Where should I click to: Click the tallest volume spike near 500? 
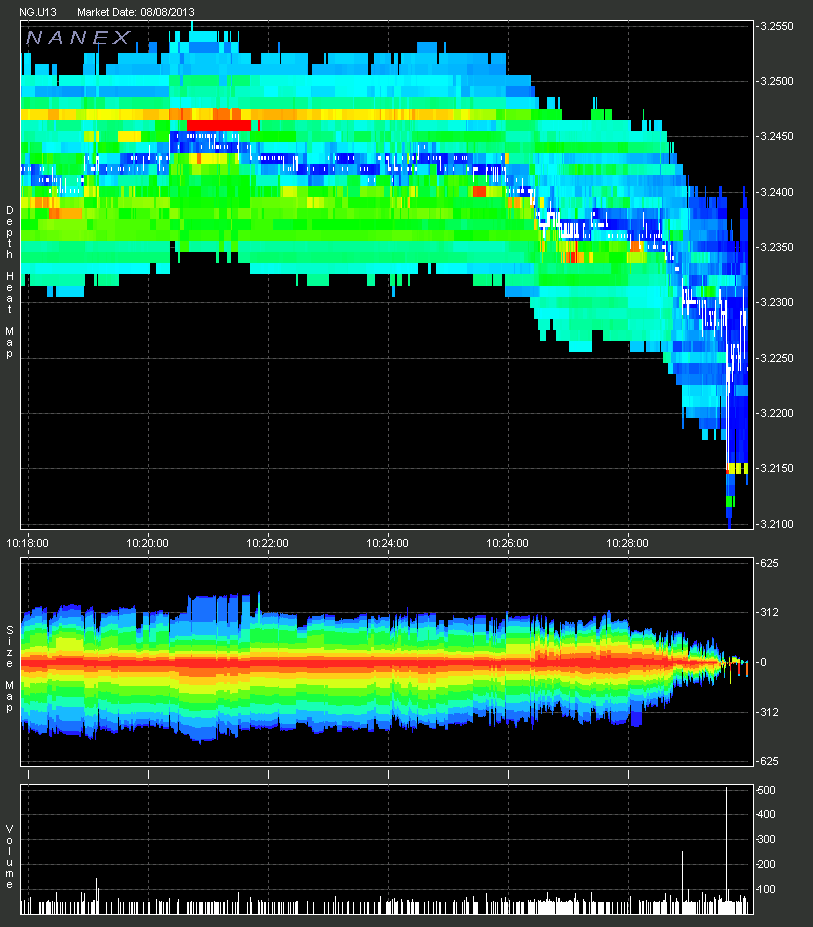[x=727, y=850]
